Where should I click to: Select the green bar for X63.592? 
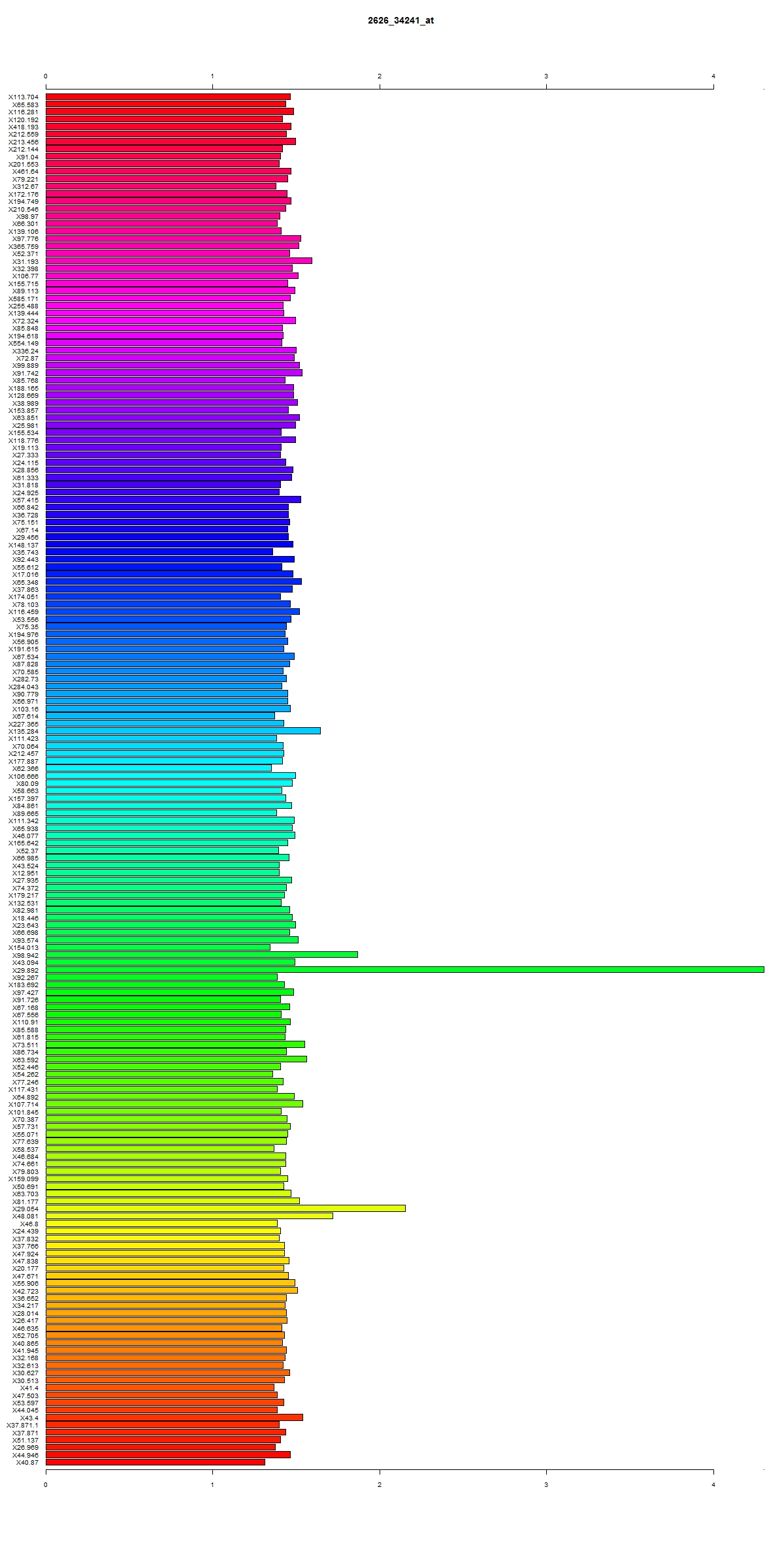tap(176, 1059)
